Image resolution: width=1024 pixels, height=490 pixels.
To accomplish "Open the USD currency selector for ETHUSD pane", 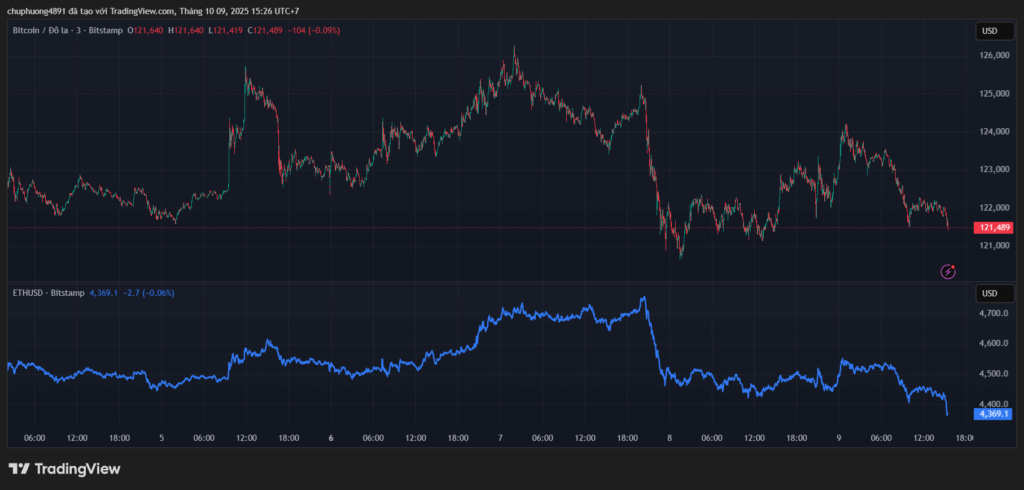I will coord(989,293).
